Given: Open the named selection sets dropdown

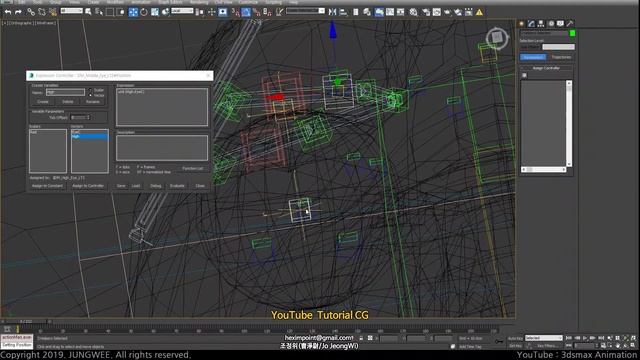Looking at the screenshot, I should tap(305, 11).
